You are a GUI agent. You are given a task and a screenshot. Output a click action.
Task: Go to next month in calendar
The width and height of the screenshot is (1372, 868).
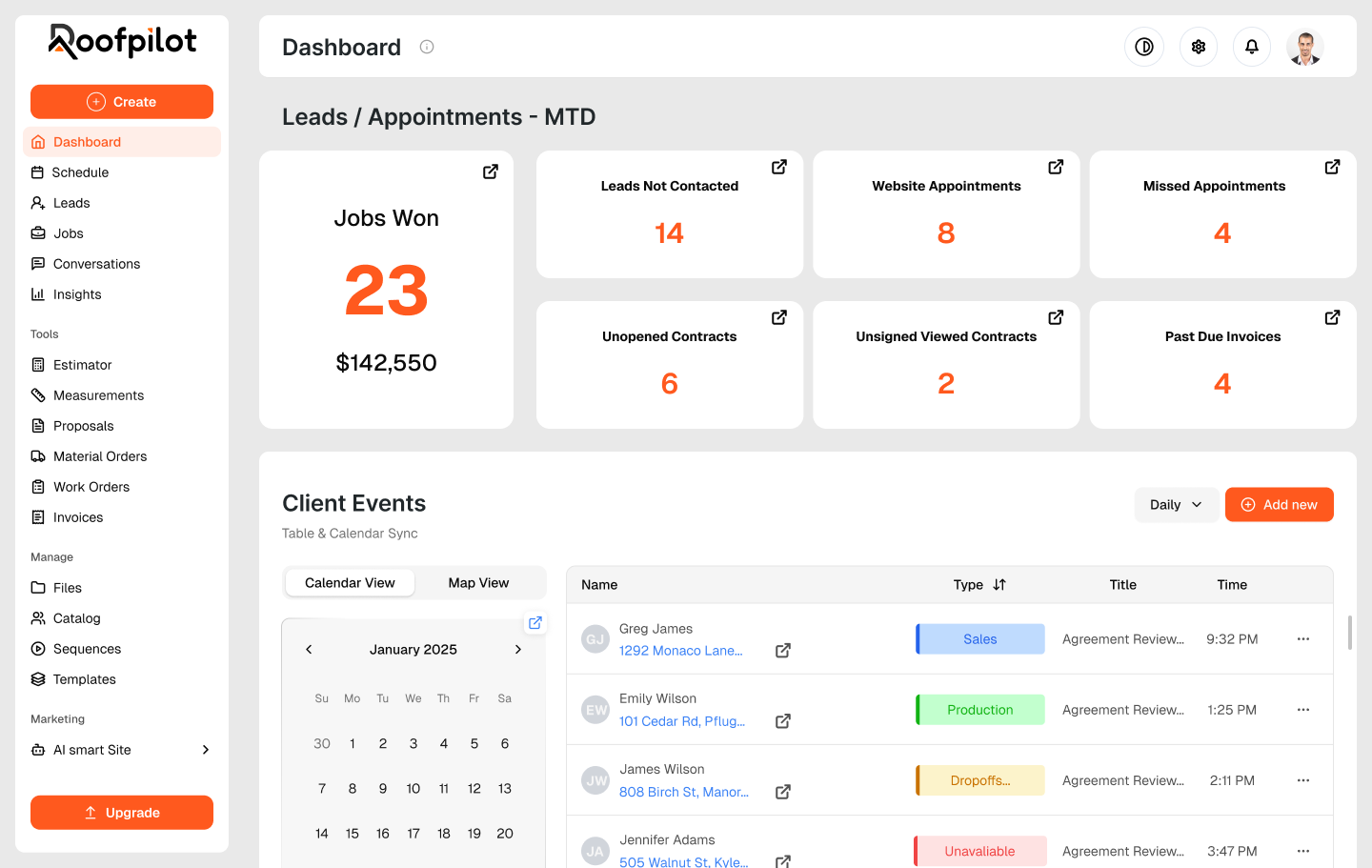(x=518, y=650)
